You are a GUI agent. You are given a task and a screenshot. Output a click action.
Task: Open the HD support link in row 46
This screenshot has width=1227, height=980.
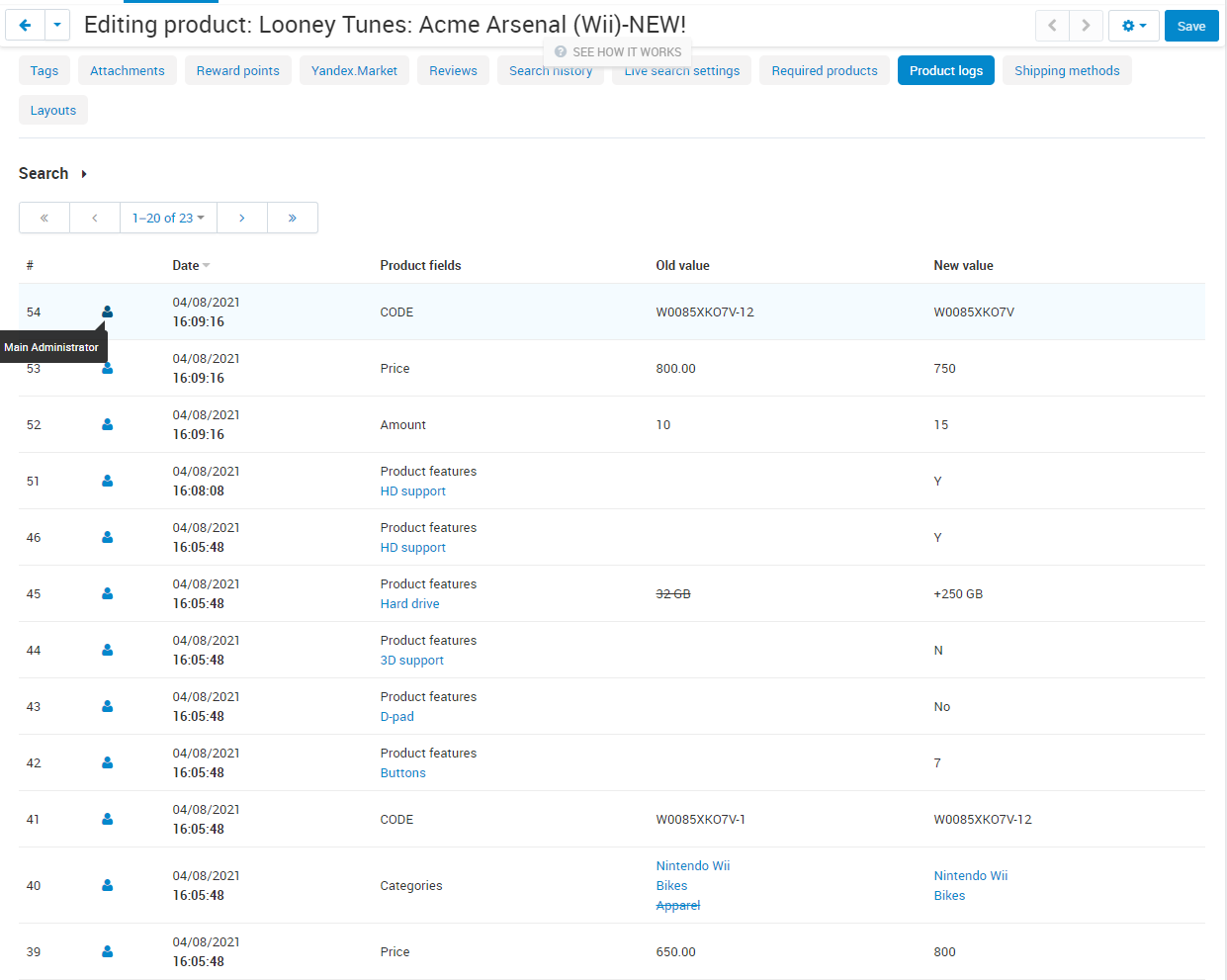pyautogui.click(x=412, y=547)
